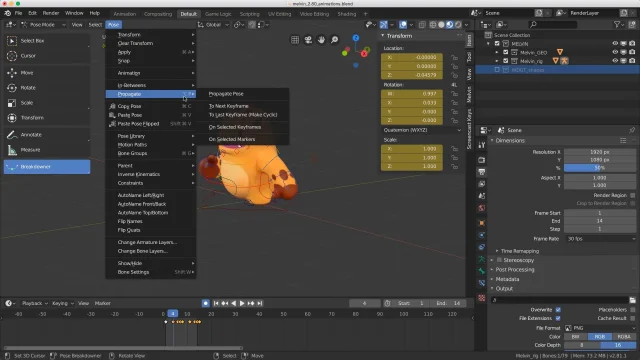Toggle Overwrite checkbox
This screenshot has width=640, height=360.
click(x=558, y=310)
